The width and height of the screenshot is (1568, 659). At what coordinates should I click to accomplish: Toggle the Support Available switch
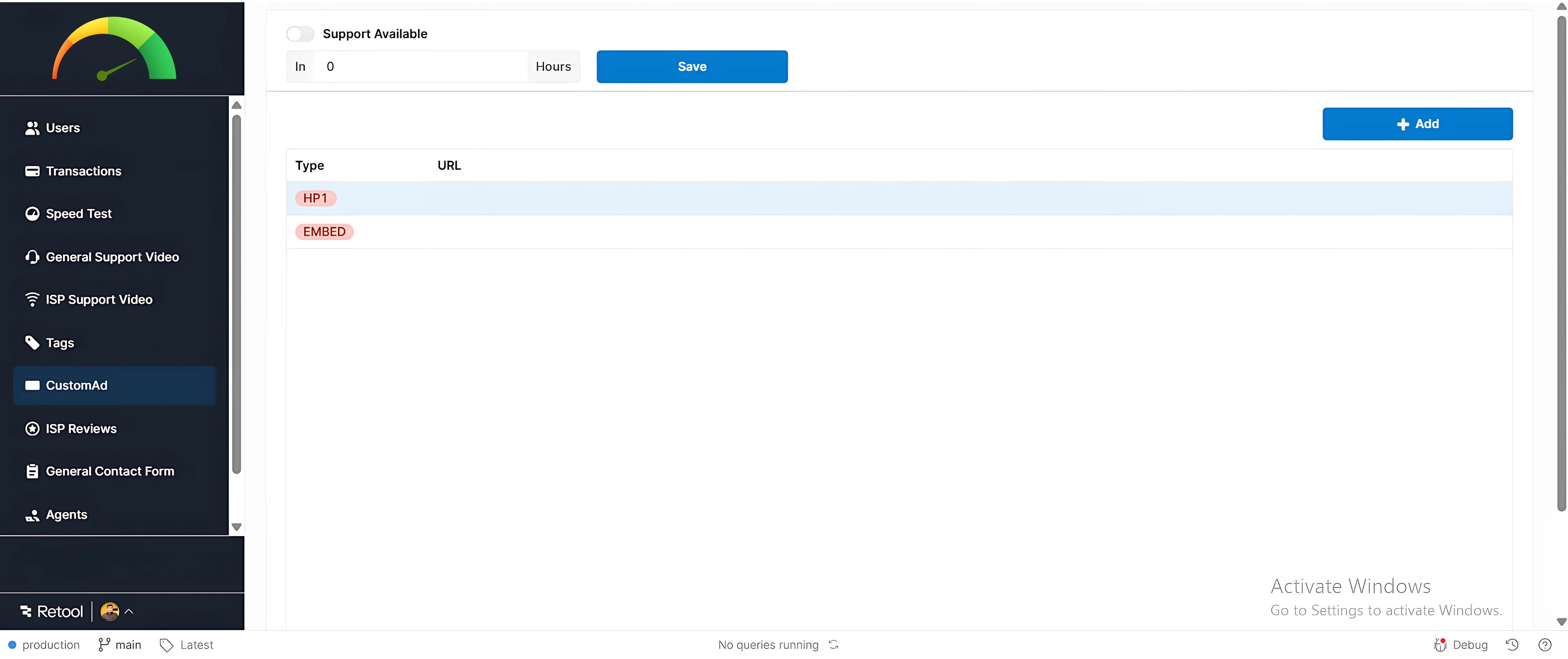click(x=301, y=34)
